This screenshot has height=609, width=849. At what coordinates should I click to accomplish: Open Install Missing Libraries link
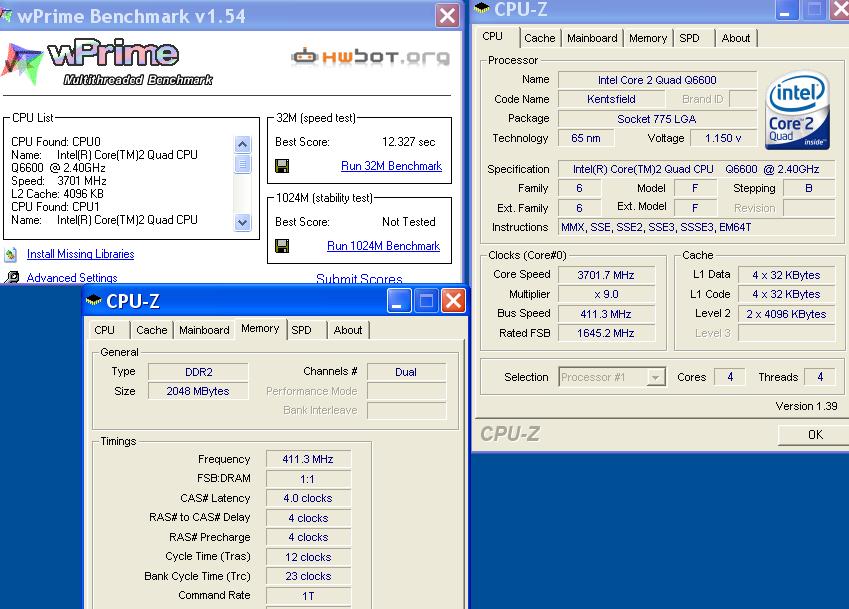(80, 254)
